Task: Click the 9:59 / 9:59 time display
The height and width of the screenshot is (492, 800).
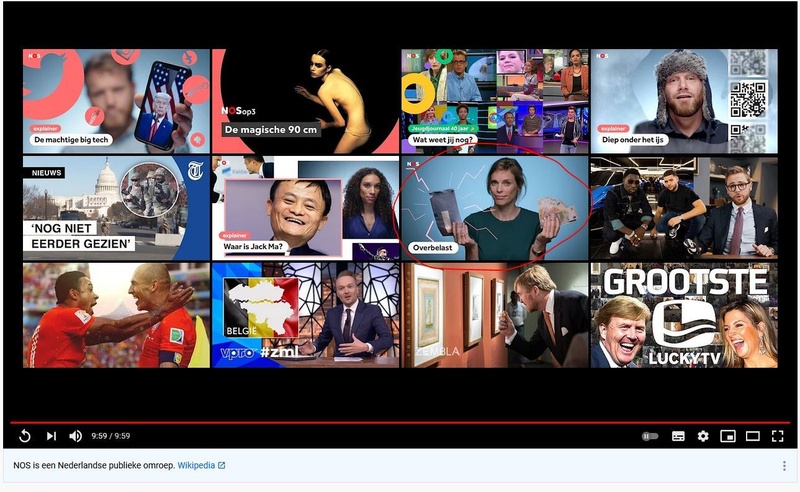Action: [x=111, y=436]
